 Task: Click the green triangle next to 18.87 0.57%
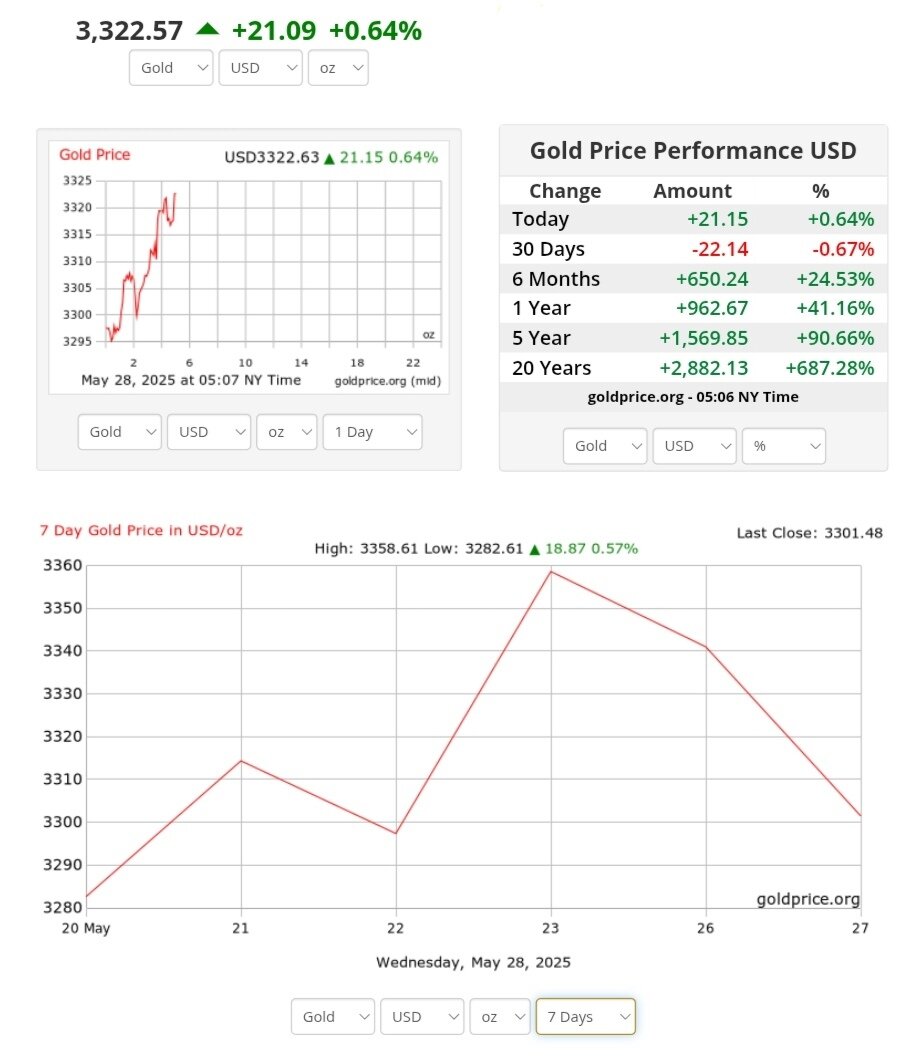535,549
